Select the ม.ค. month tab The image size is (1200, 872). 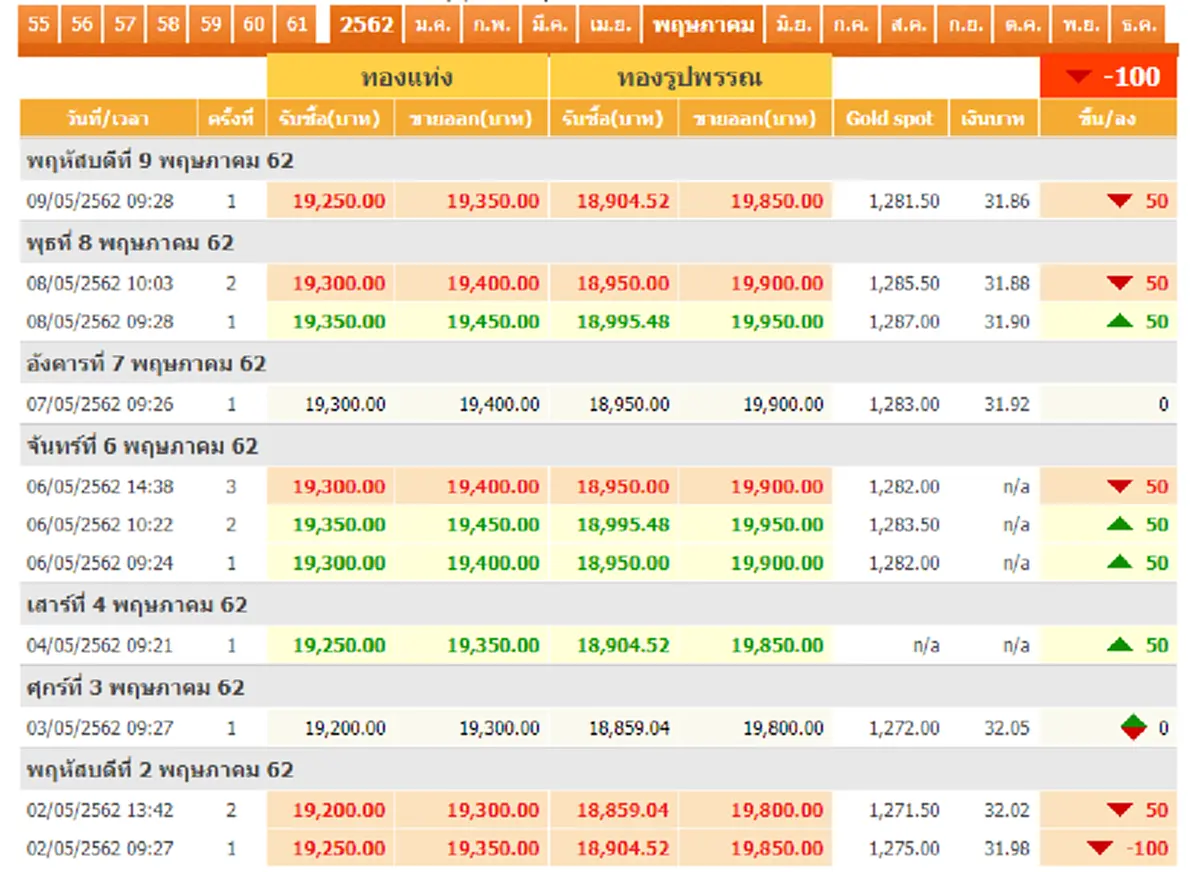433,24
